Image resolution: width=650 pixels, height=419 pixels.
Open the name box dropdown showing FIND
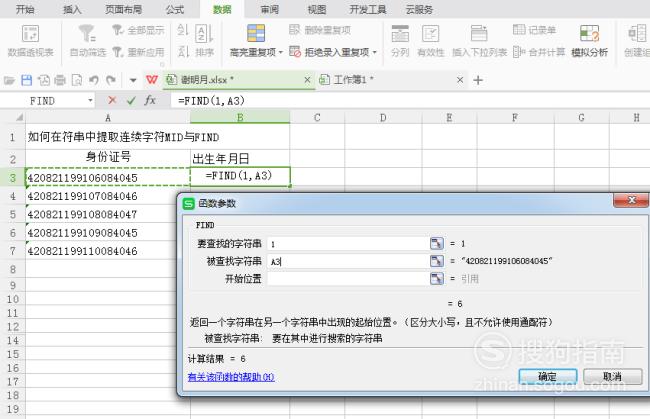(x=90, y=101)
